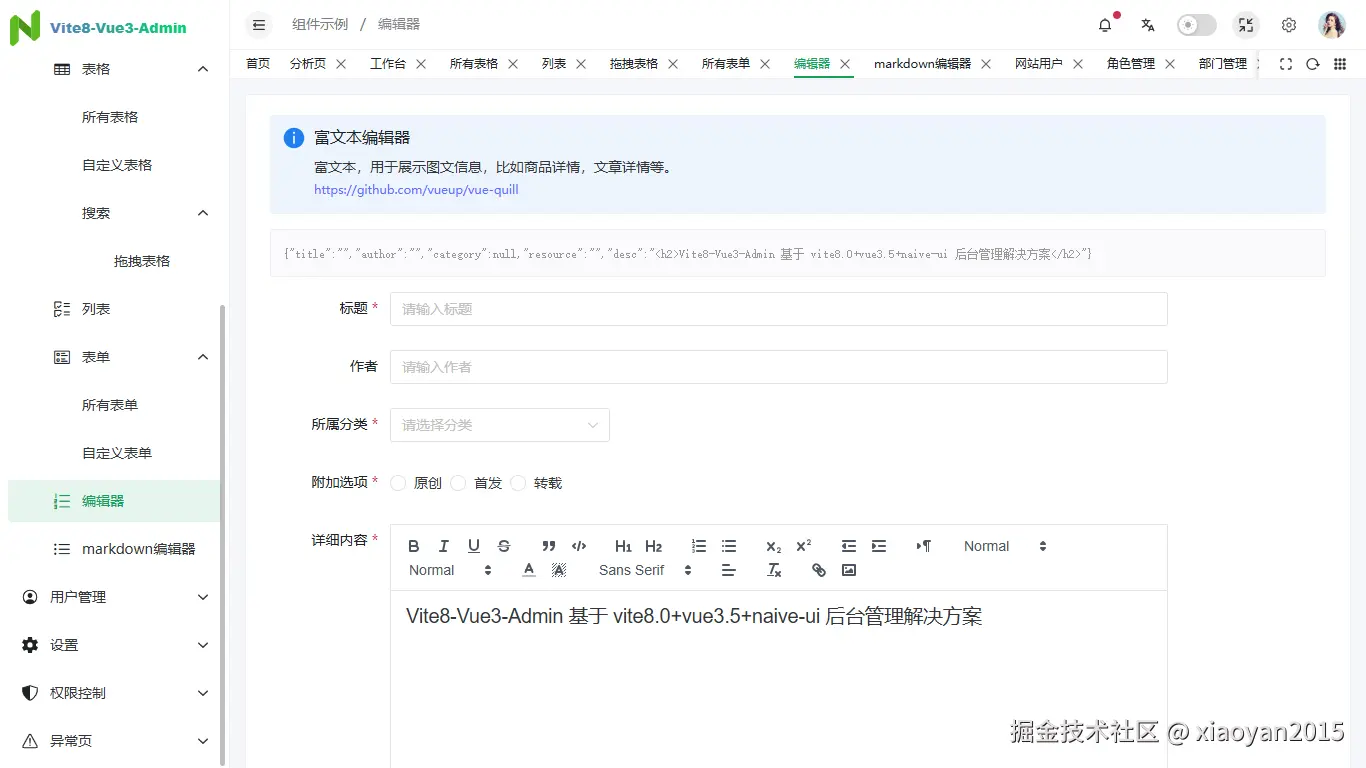Close the 分析页 tab
The image size is (1366, 768).
point(341,64)
